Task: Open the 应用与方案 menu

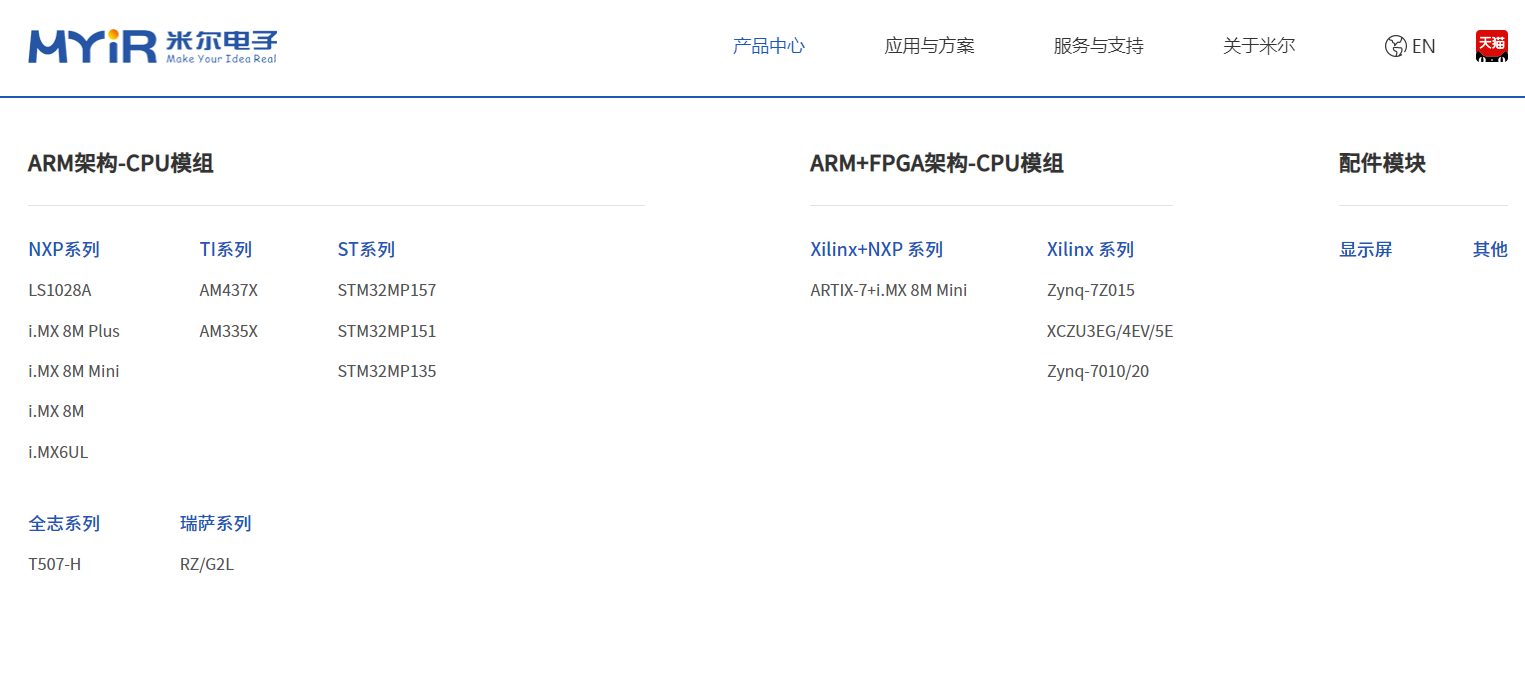Action: pos(929,46)
